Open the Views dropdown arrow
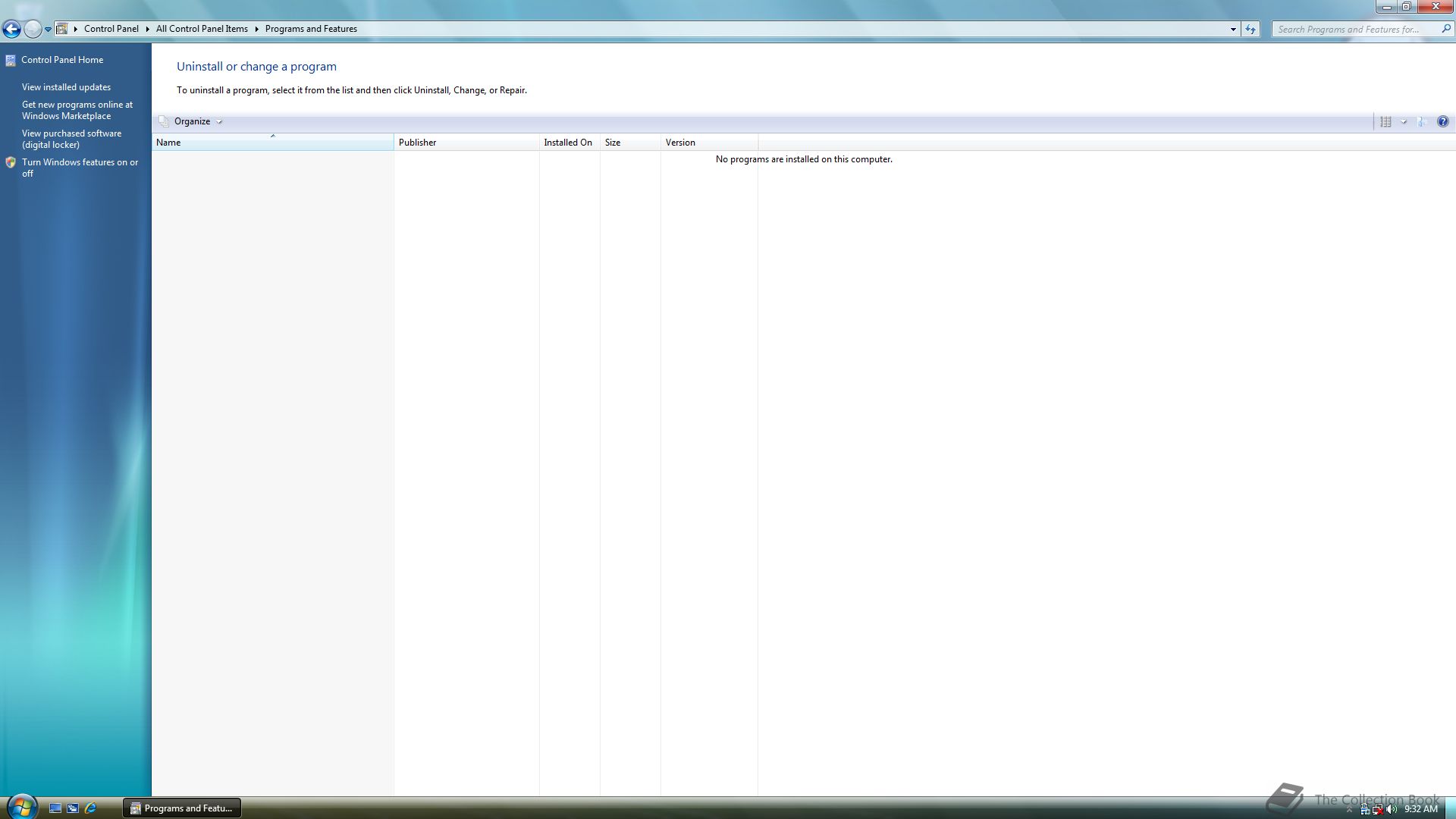The image size is (1456, 819). pos(1404,121)
